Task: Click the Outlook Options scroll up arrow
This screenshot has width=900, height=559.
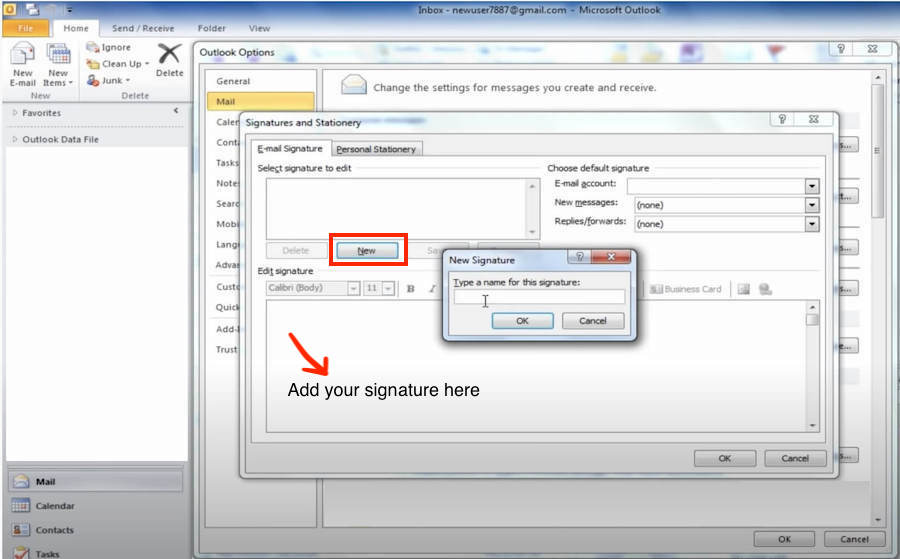Action: tap(878, 77)
